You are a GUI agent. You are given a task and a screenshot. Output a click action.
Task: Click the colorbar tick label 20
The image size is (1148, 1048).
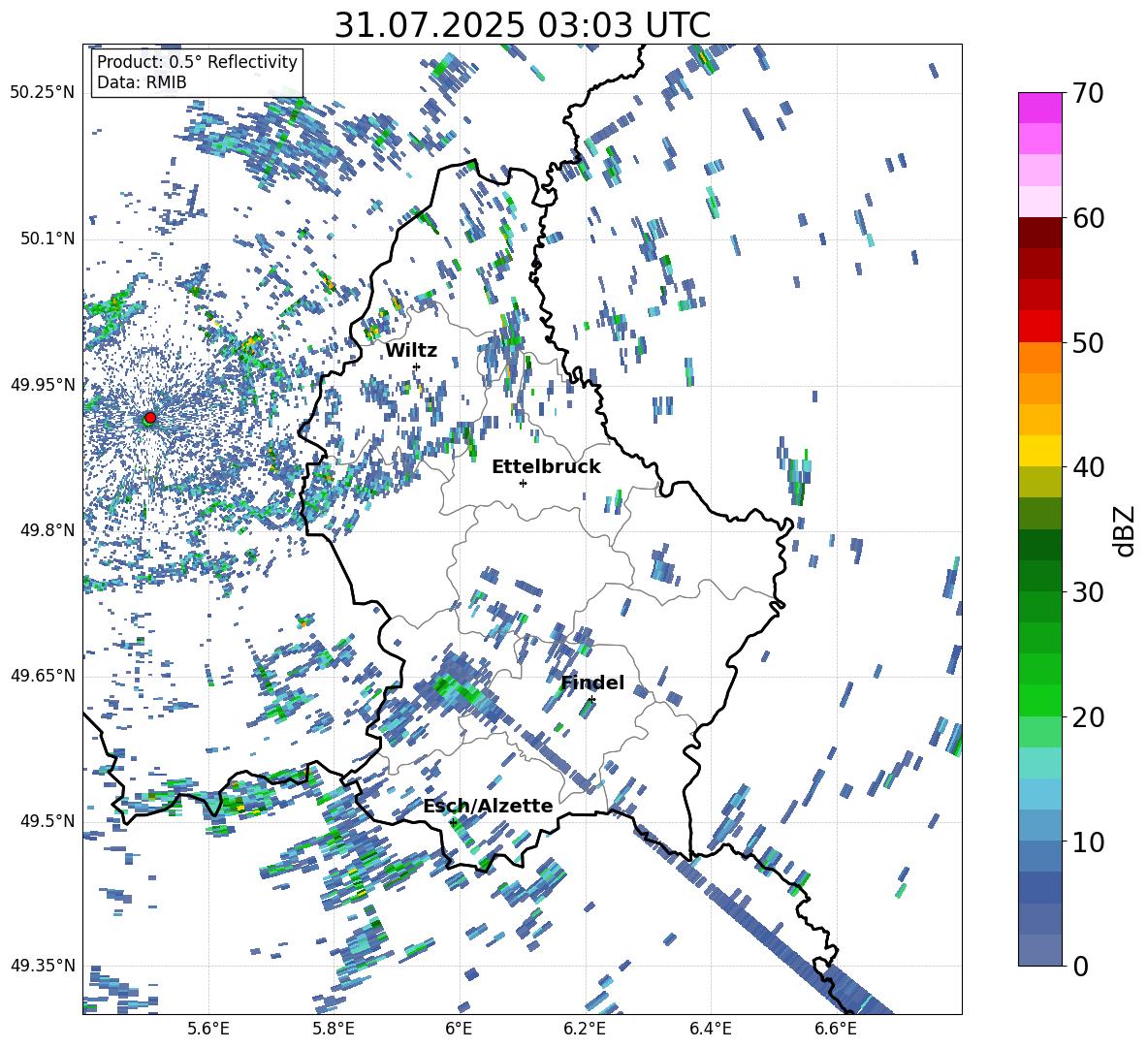1088,717
